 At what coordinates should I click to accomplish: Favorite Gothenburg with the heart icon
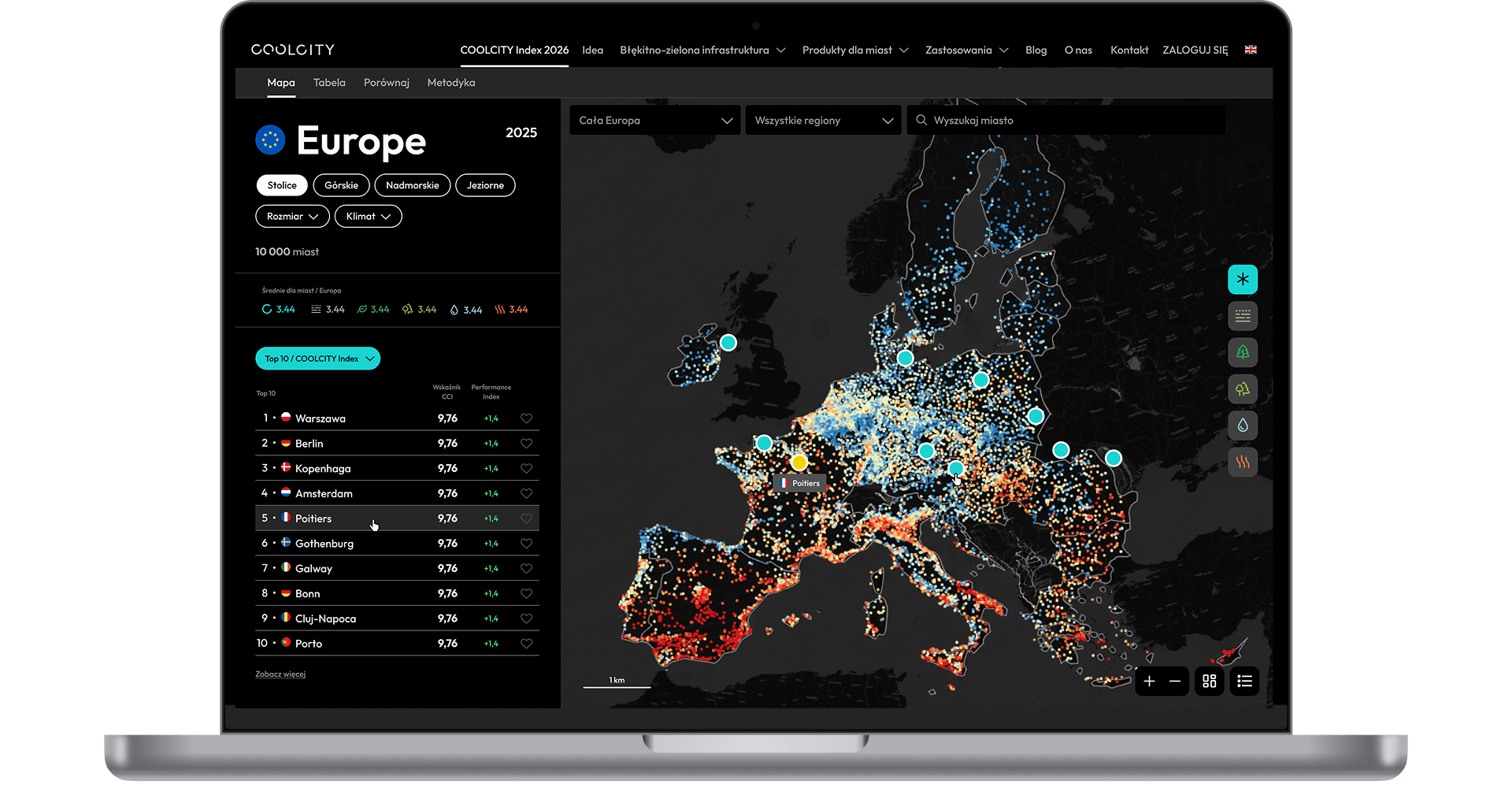[x=527, y=544]
